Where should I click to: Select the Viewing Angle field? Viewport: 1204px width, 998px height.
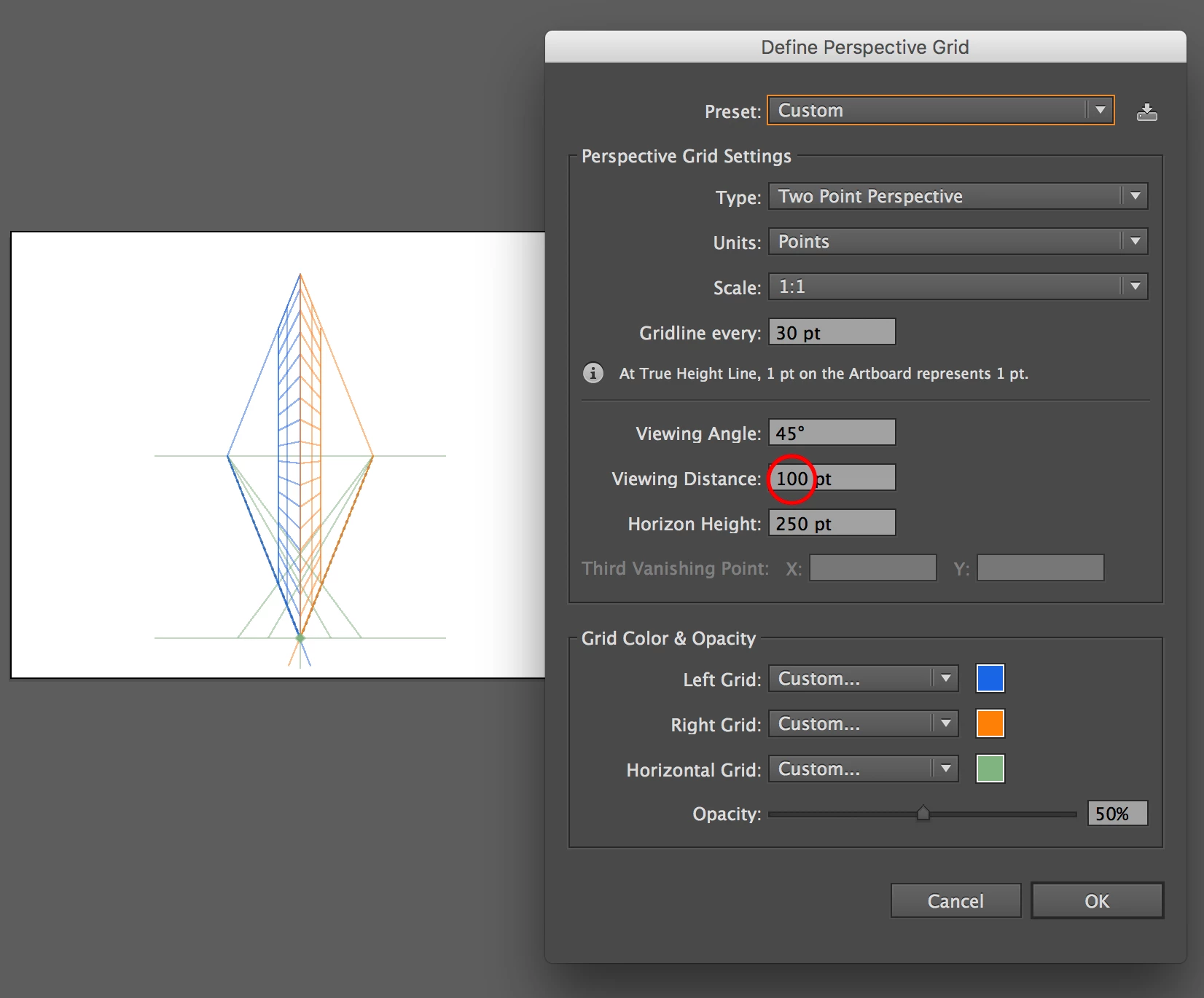coord(832,433)
